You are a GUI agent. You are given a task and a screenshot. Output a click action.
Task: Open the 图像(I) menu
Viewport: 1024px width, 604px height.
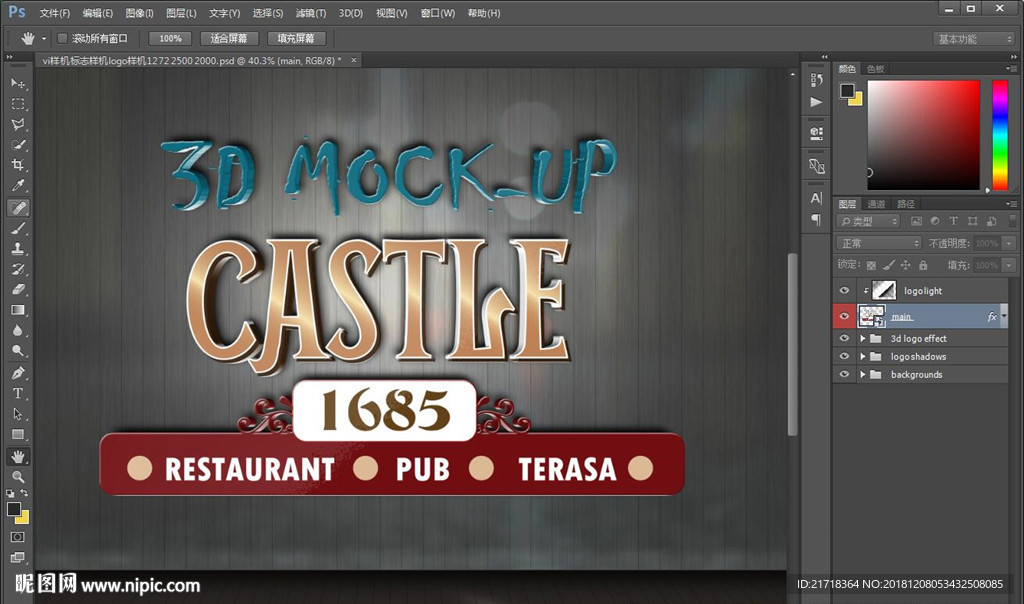pos(139,13)
